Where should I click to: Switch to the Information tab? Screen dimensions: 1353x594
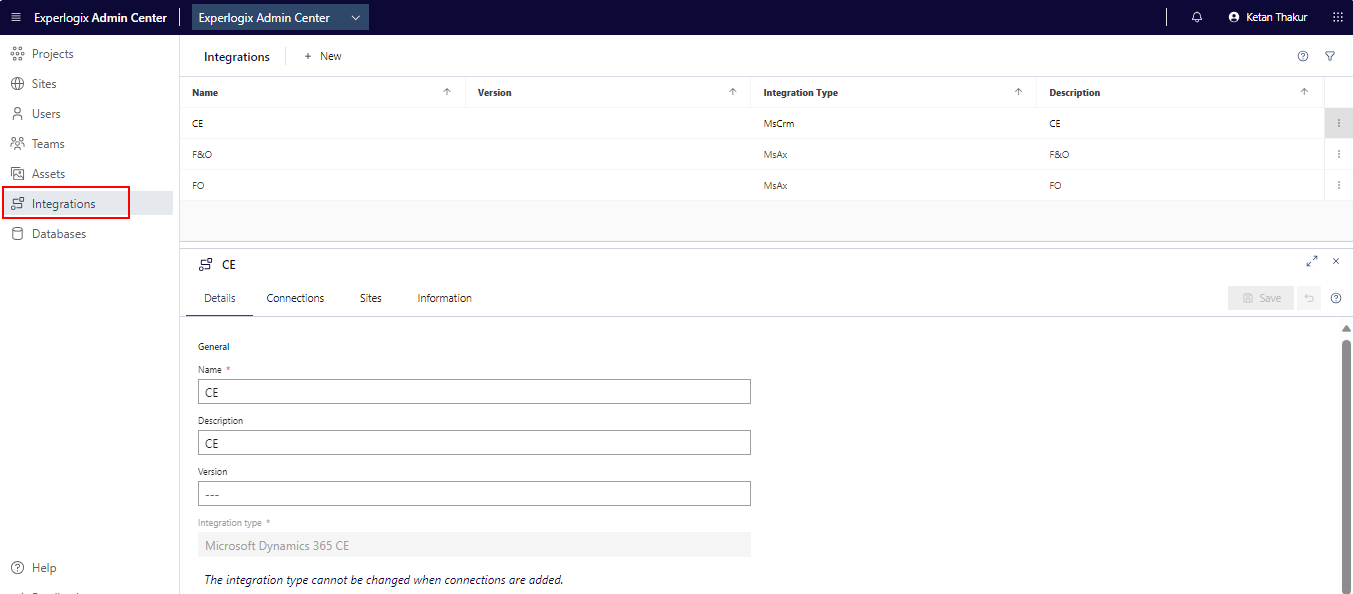pos(445,298)
